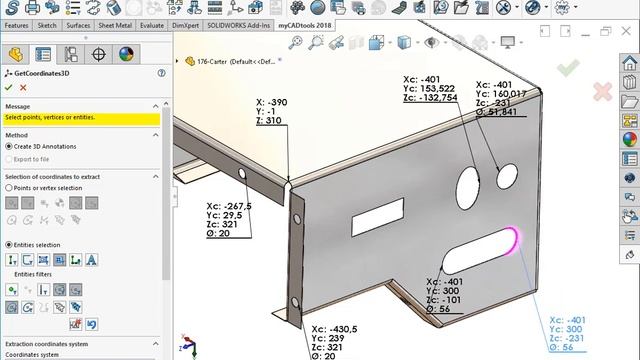Image resolution: width=640 pixels, height=360 pixels.
Task: Open the DimXpertManager crosshair tab
Action: (x=99, y=54)
